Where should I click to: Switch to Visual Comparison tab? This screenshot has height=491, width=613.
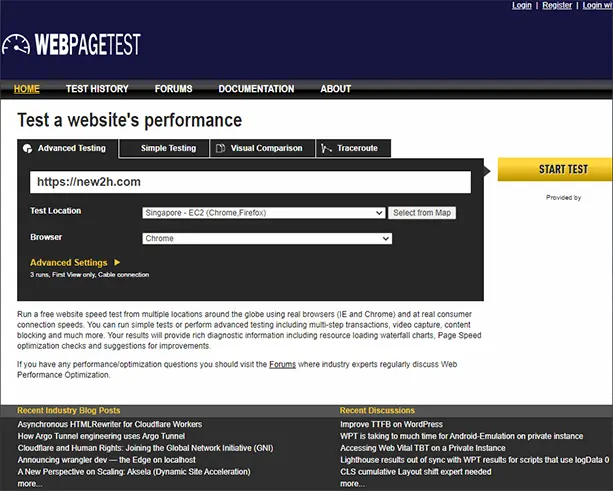tap(262, 149)
